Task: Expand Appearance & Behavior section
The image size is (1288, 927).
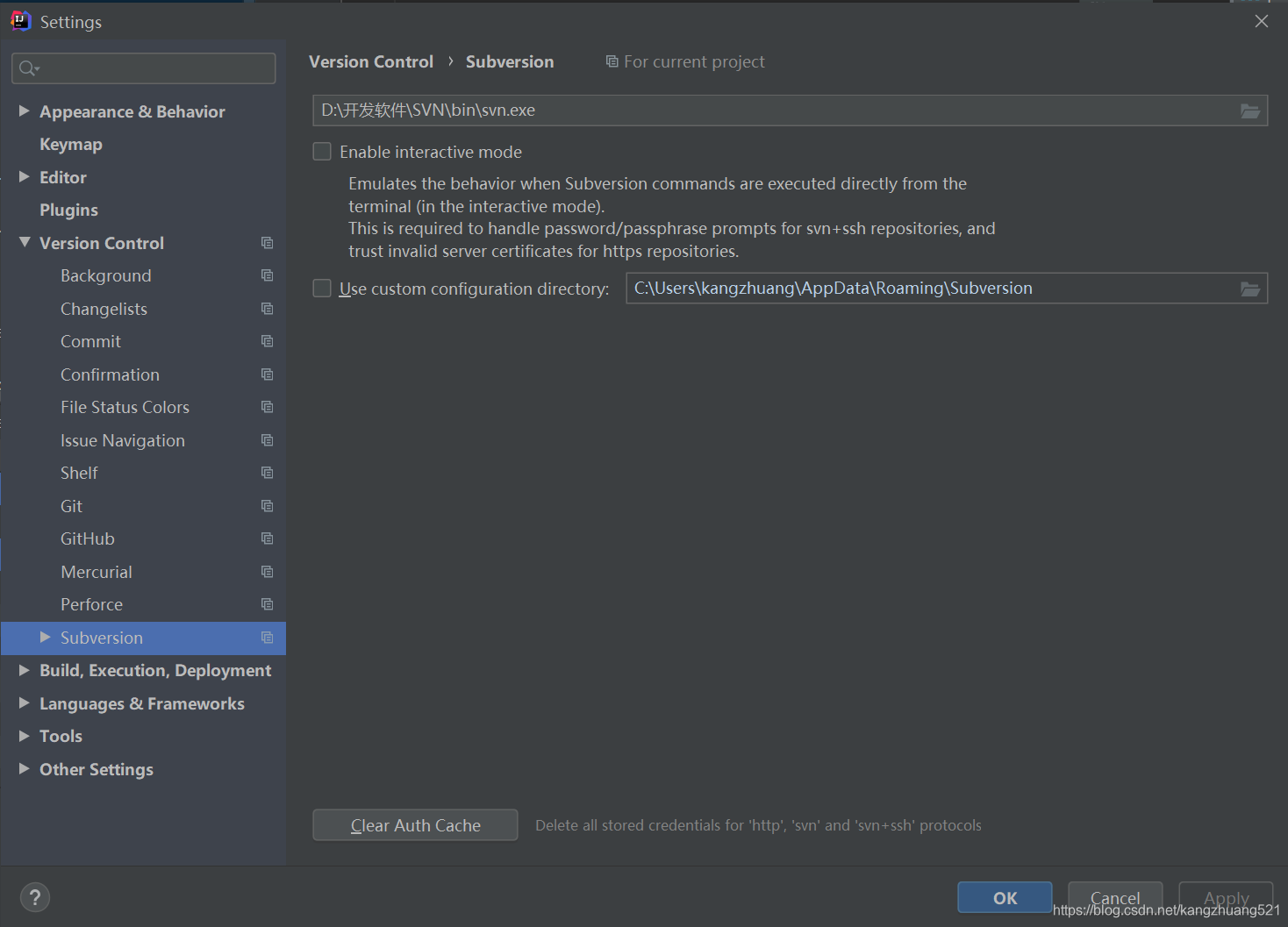Action: coord(25,111)
